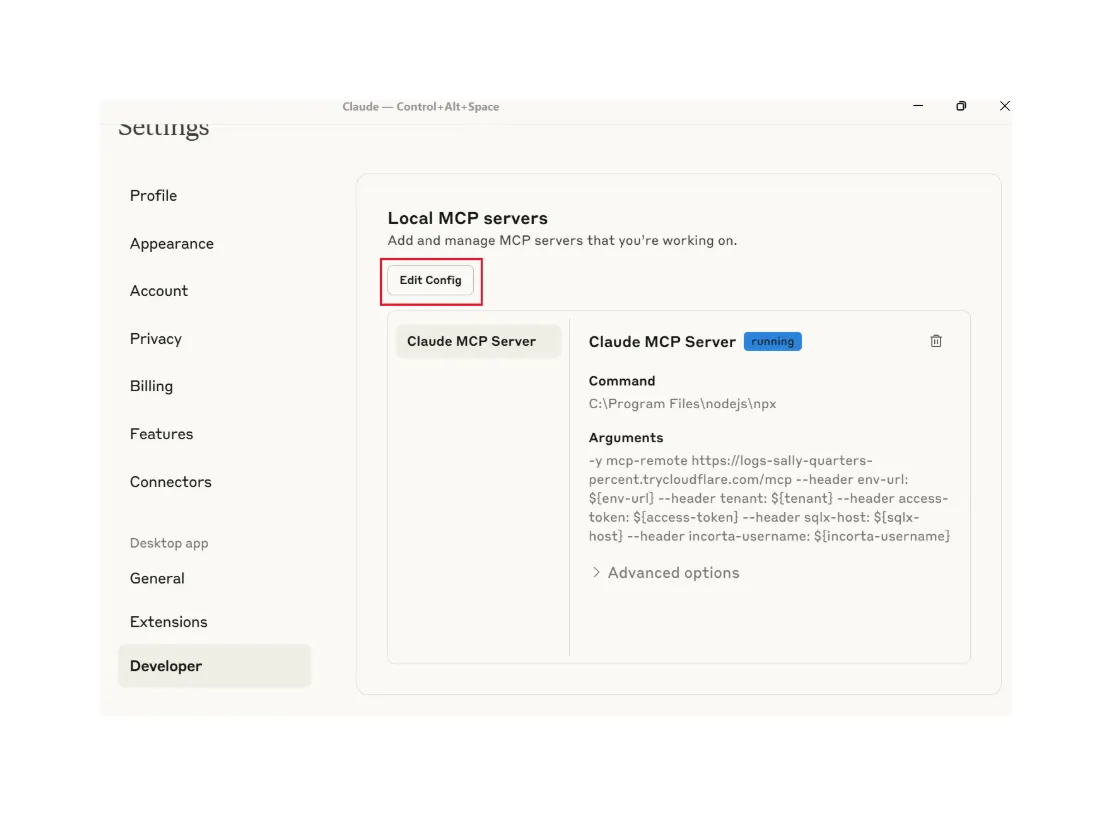Click the Command path text for the server
The height and width of the screenshot is (816, 1112).
(x=682, y=404)
